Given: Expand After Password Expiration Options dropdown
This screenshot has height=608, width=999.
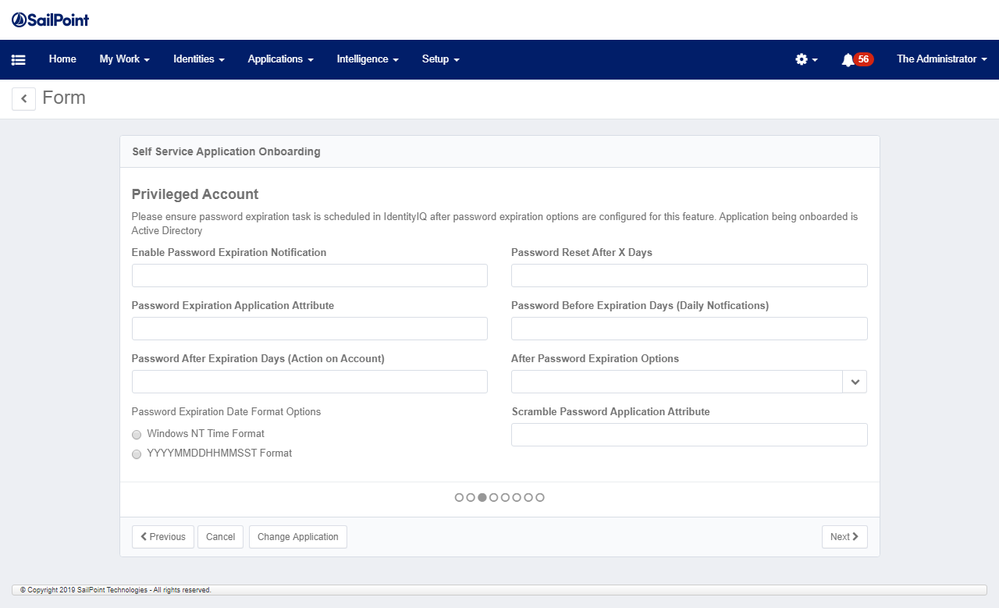Looking at the screenshot, I should pos(854,382).
